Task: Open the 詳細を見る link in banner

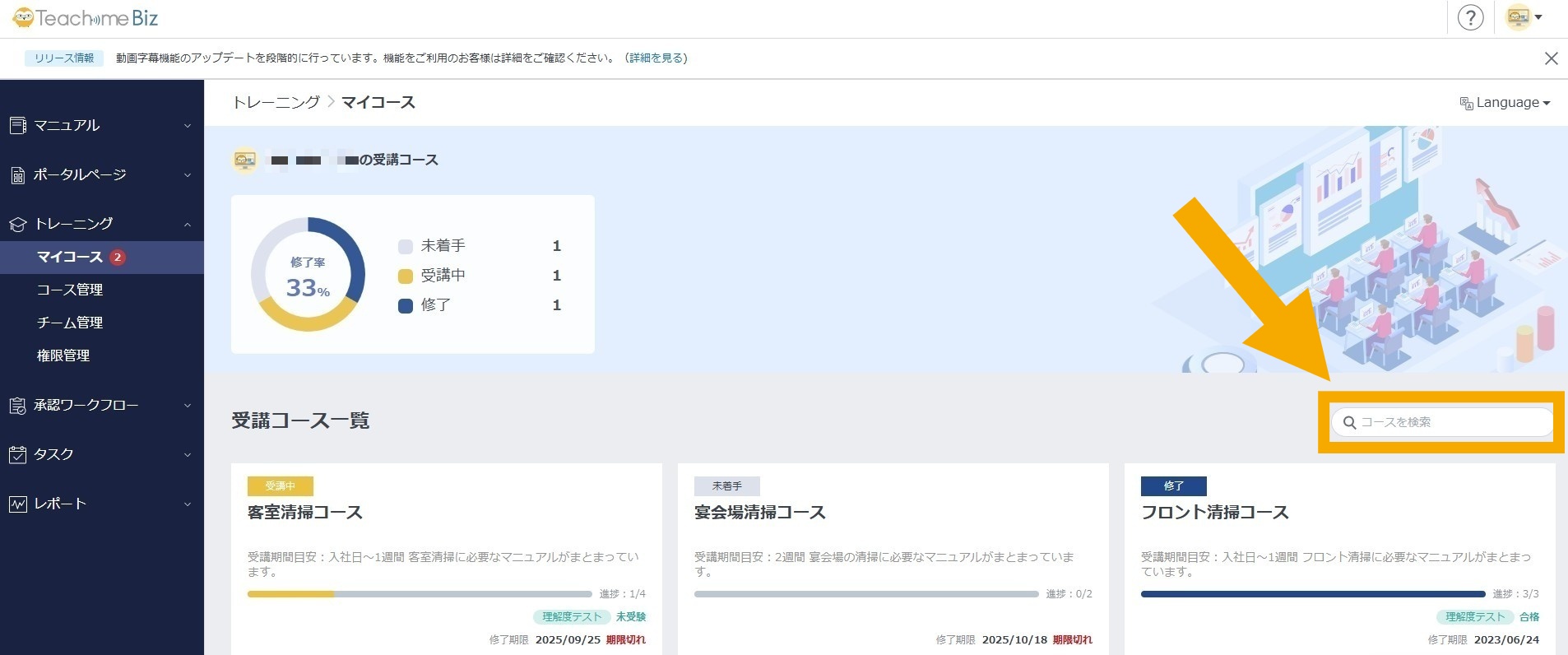Action: coord(656,58)
